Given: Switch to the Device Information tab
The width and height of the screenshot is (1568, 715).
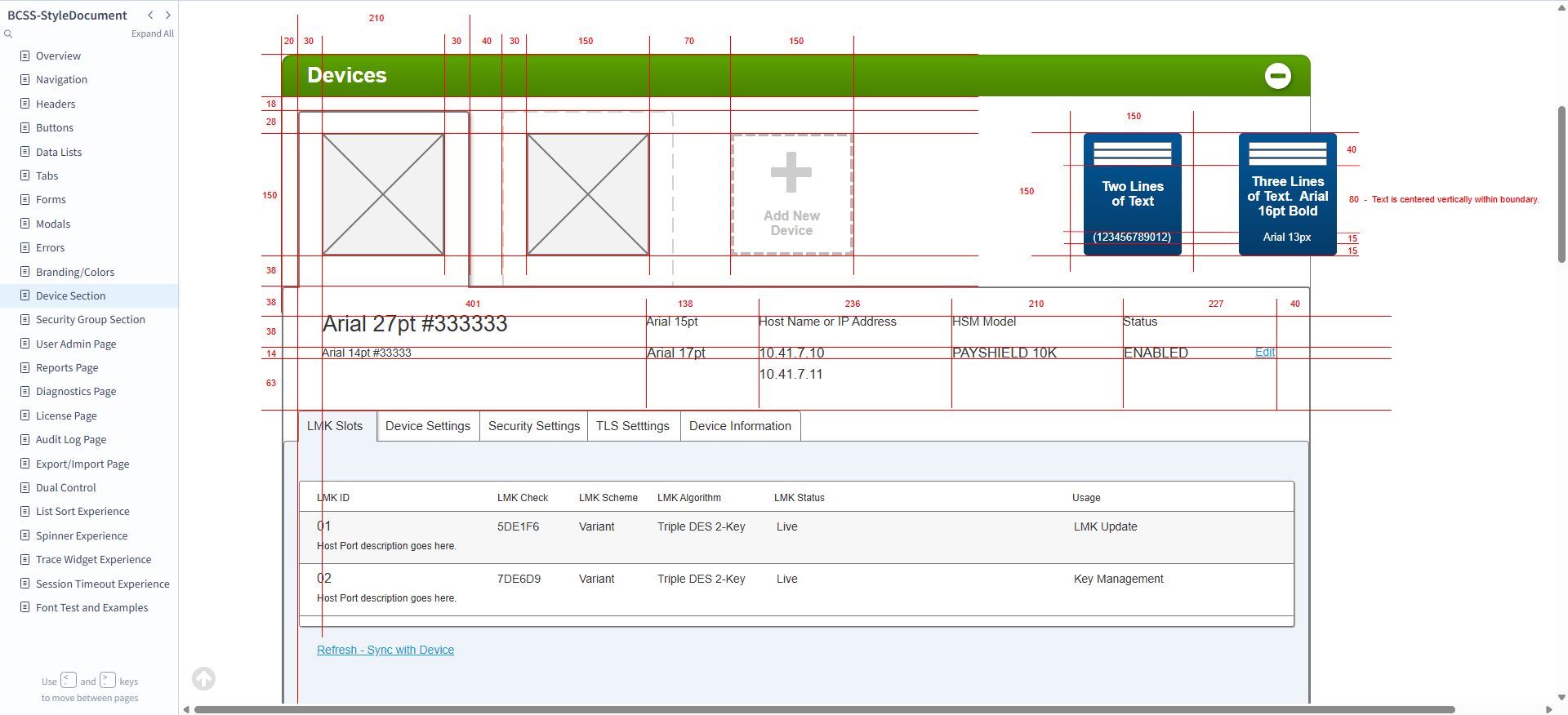Looking at the screenshot, I should click(740, 426).
